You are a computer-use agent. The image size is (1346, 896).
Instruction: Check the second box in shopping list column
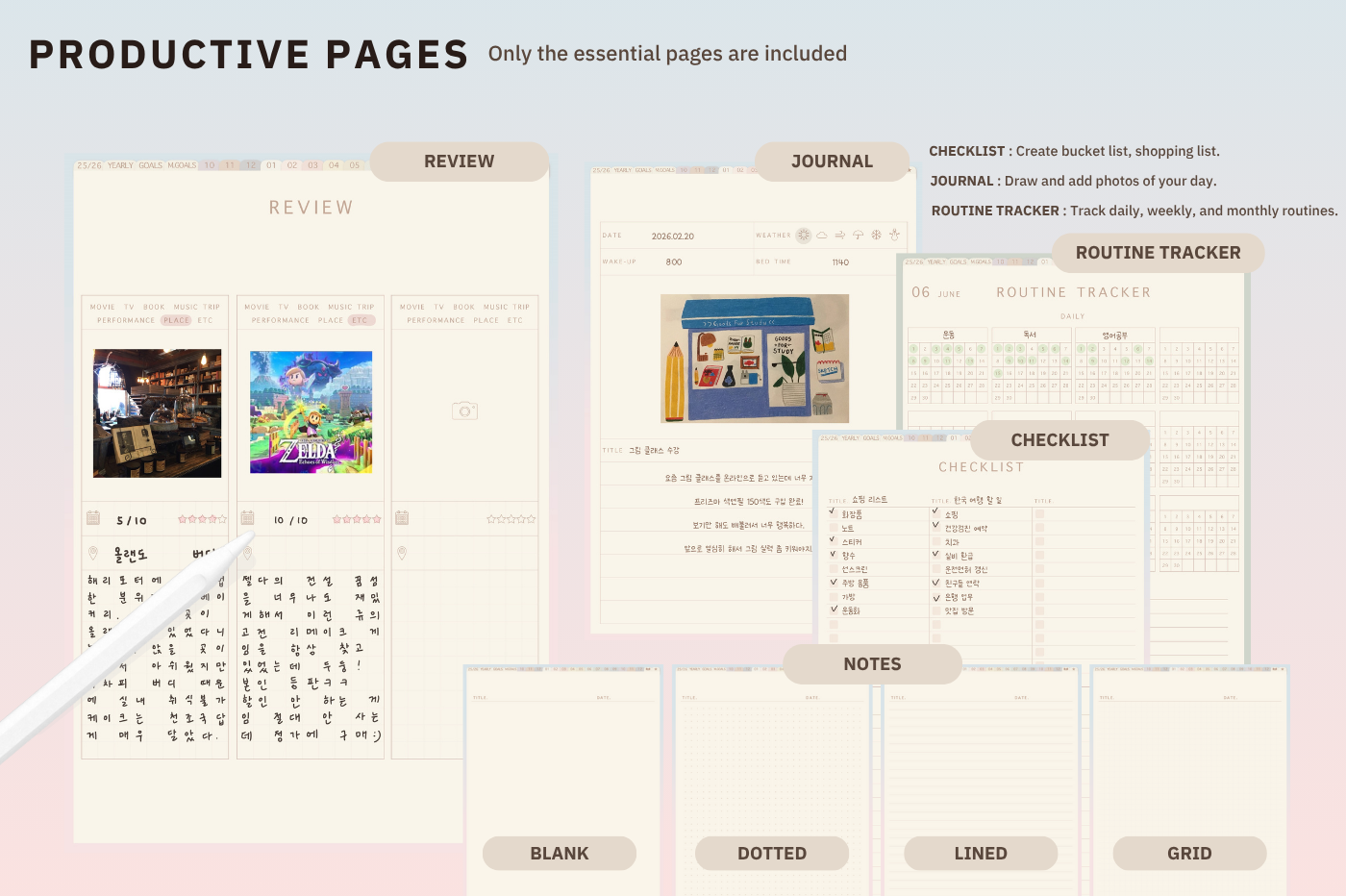(x=833, y=528)
